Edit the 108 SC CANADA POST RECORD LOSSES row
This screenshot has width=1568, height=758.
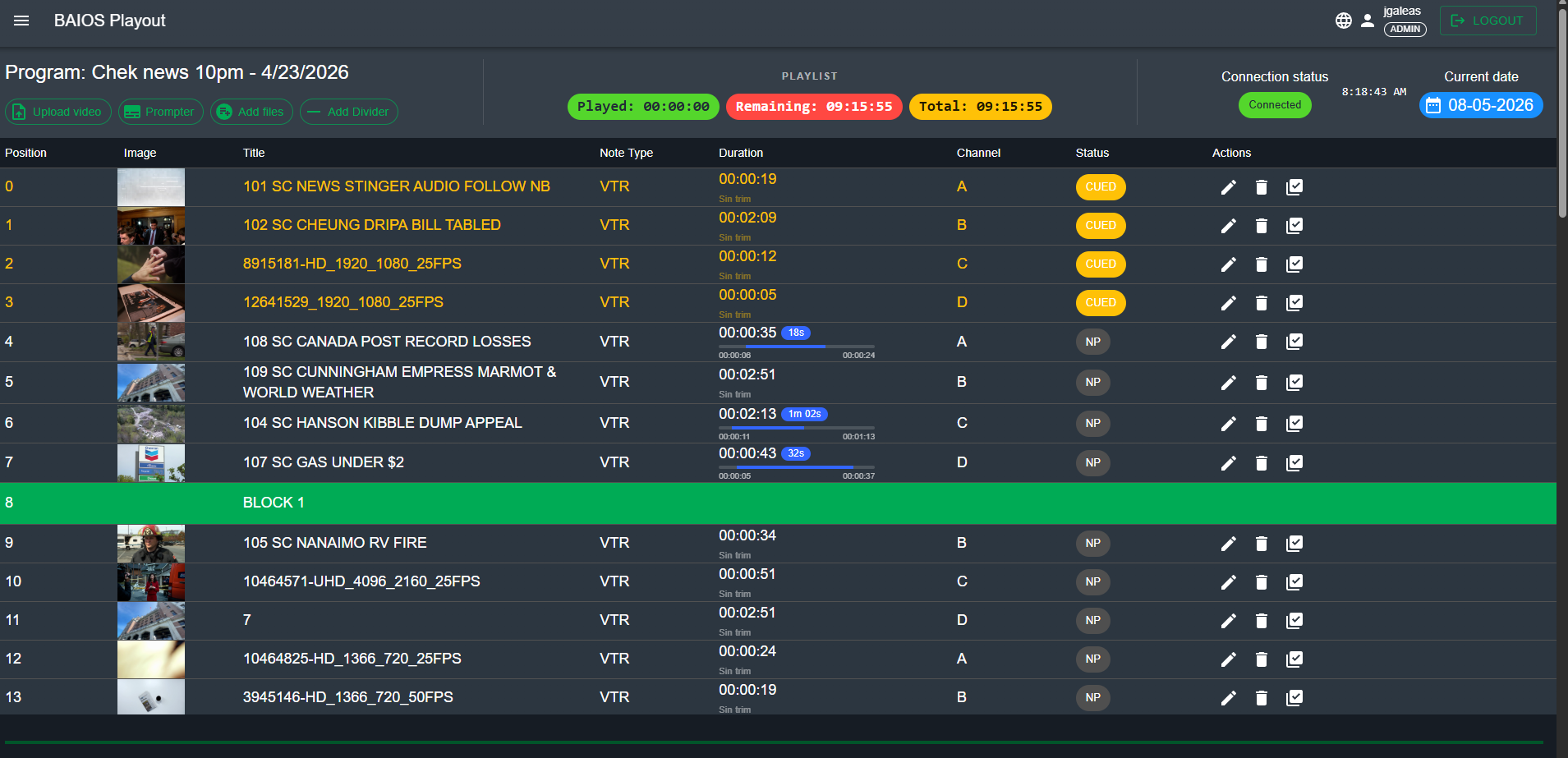pos(1228,342)
